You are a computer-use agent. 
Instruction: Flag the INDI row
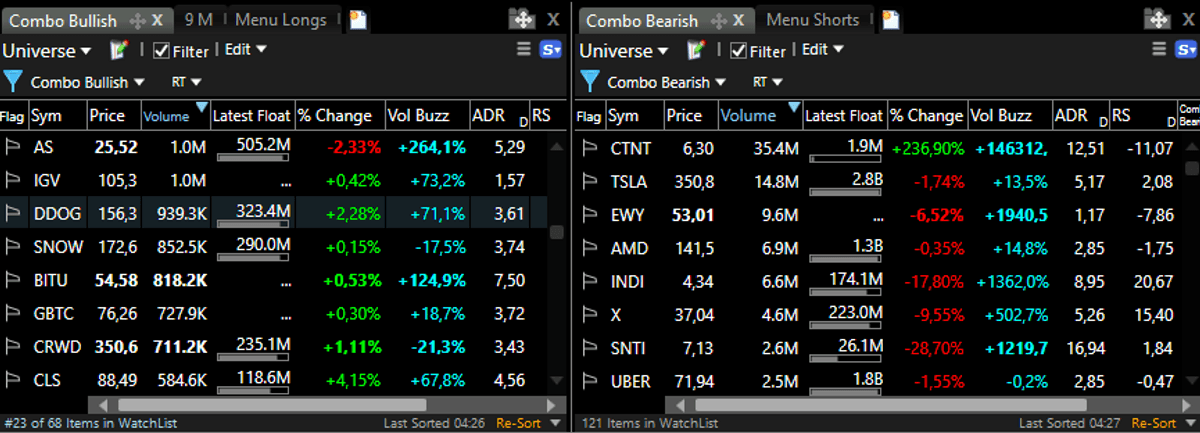point(590,282)
